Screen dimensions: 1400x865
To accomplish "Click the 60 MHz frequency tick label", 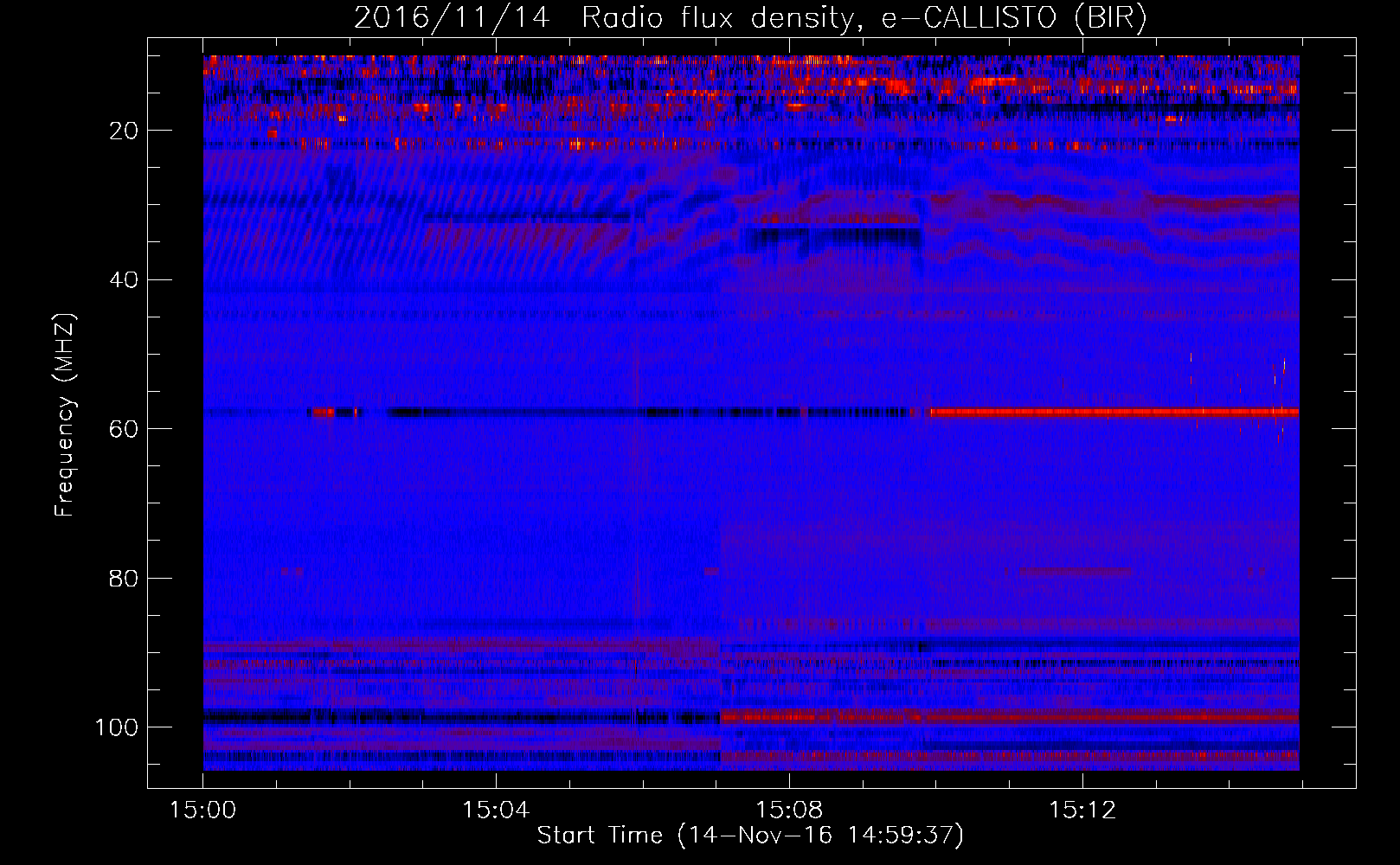I will [x=124, y=429].
